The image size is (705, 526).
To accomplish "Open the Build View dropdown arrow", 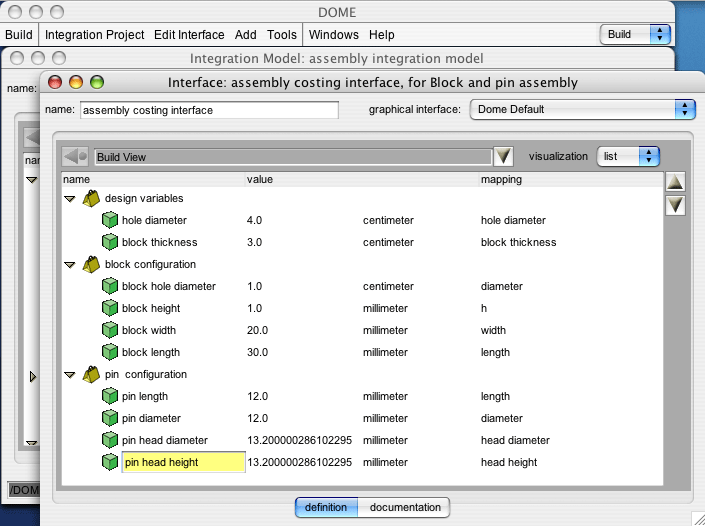I will 503,157.
